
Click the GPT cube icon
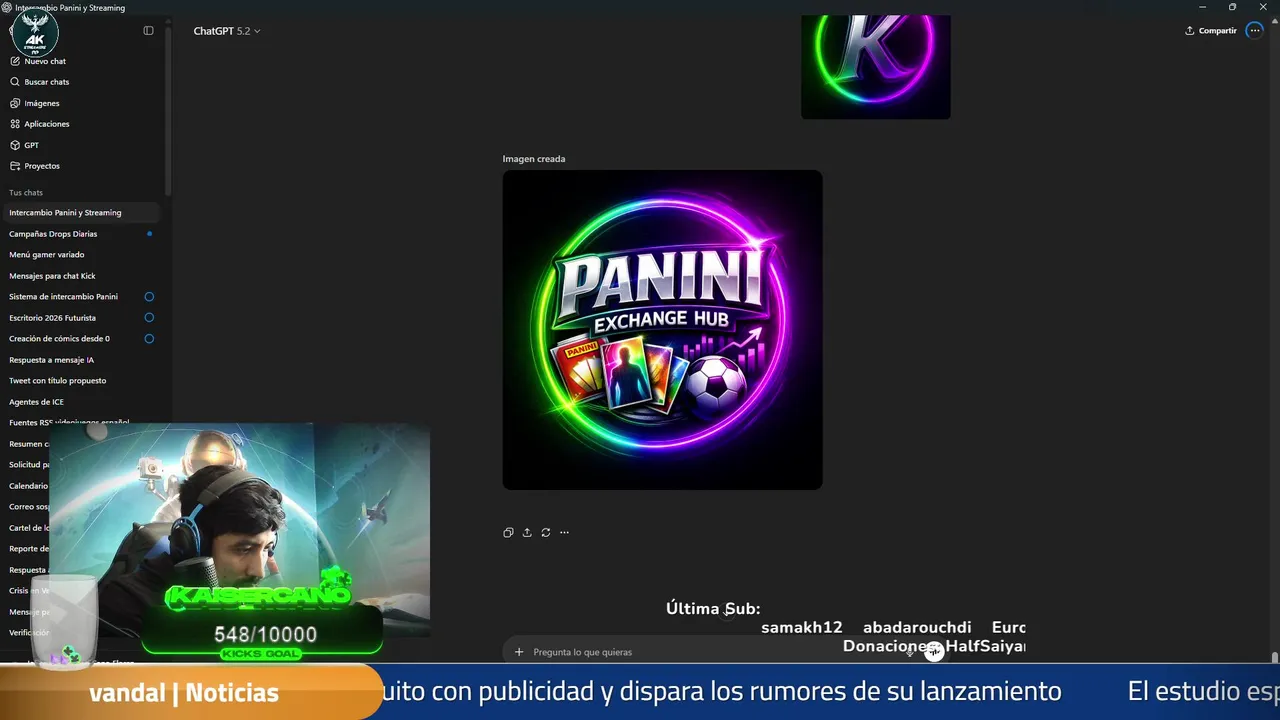coord(15,145)
